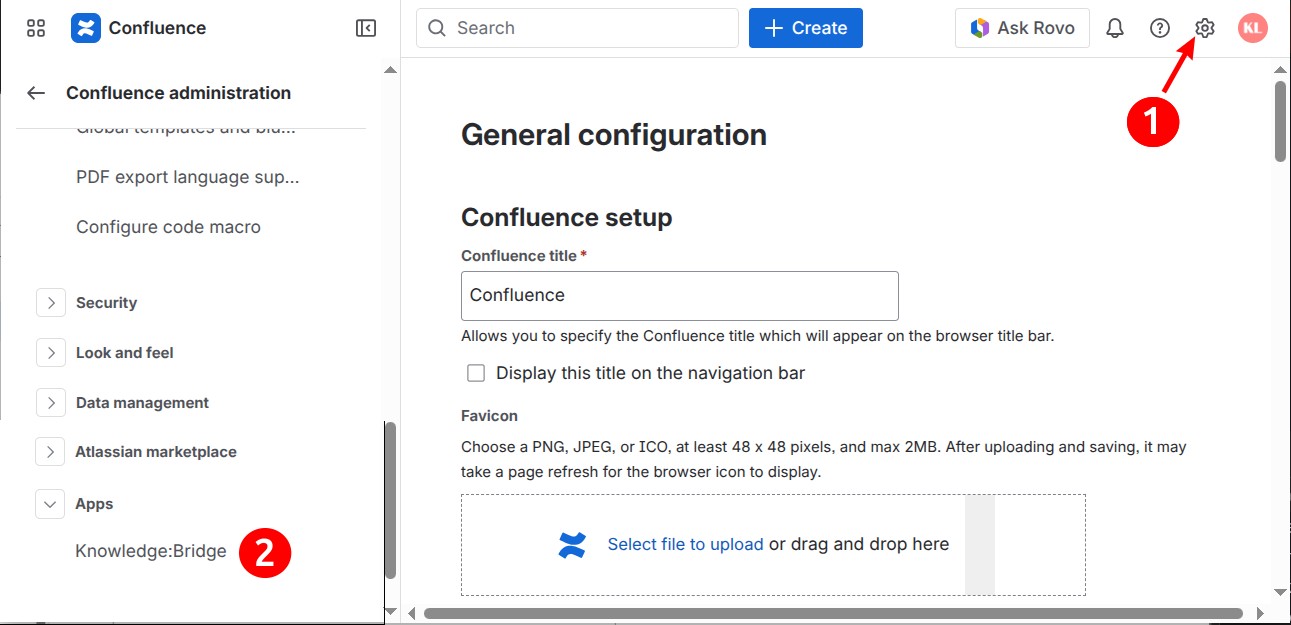Image resolution: width=1291 pixels, height=625 pixels.
Task: Click the General configuration heading
Action: point(614,135)
